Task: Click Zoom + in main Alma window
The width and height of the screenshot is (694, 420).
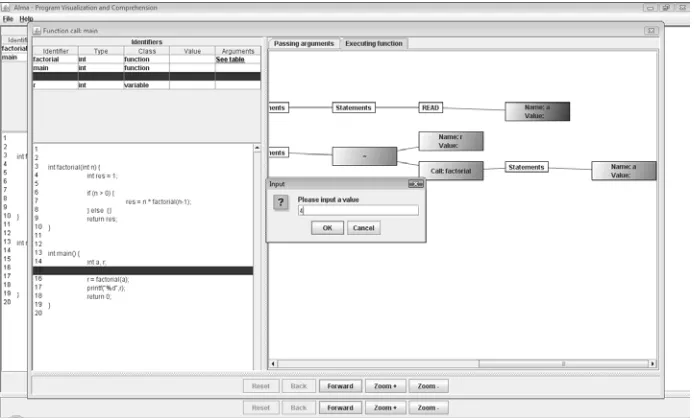Action: 385,408
